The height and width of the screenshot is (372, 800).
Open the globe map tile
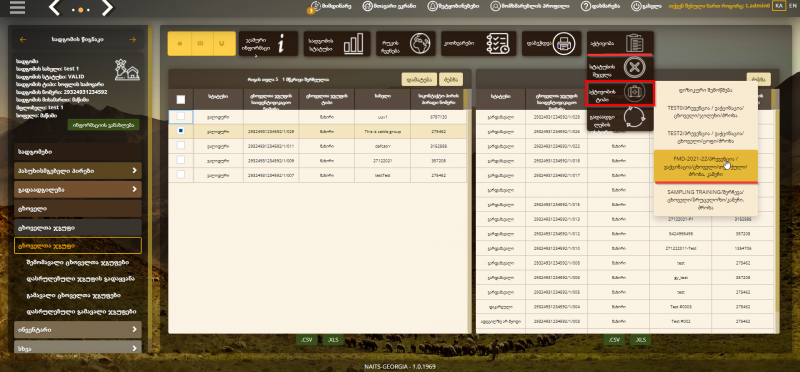[x=406, y=43]
